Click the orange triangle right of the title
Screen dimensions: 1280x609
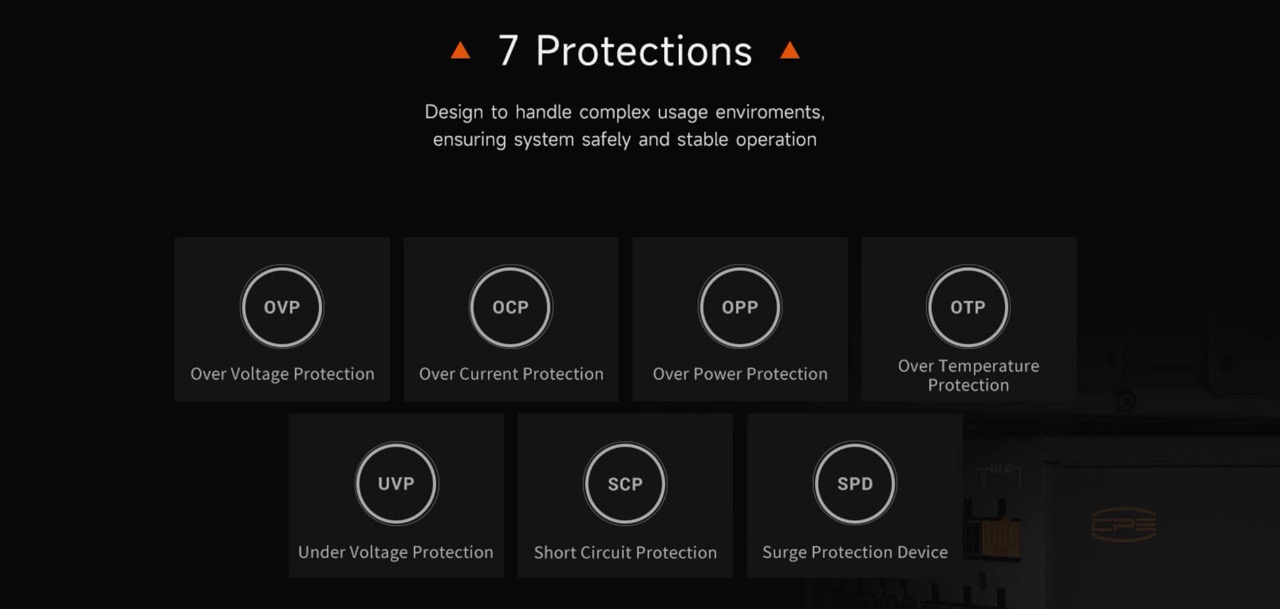(790, 50)
